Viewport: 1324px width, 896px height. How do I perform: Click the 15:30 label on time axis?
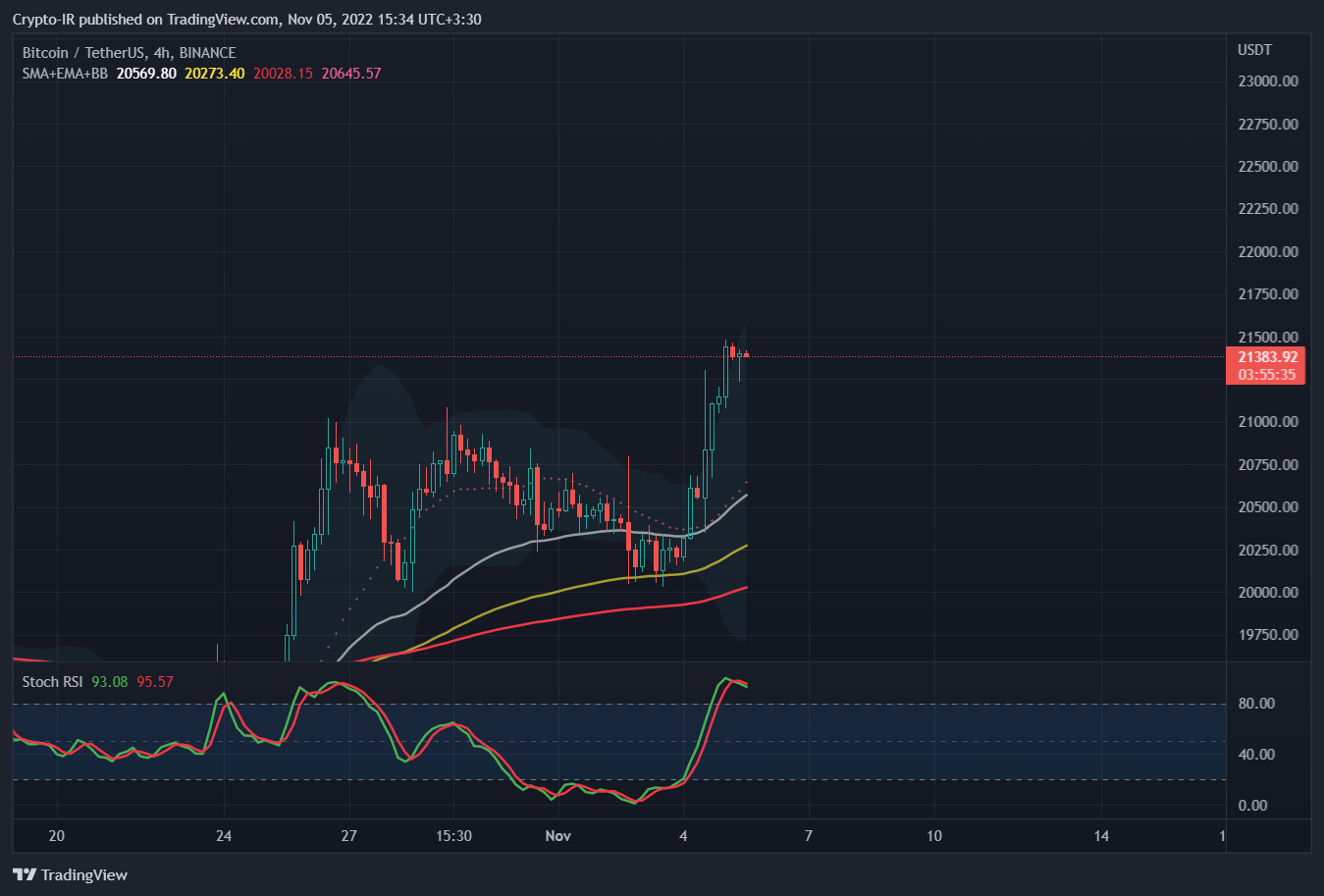coord(453,836)
